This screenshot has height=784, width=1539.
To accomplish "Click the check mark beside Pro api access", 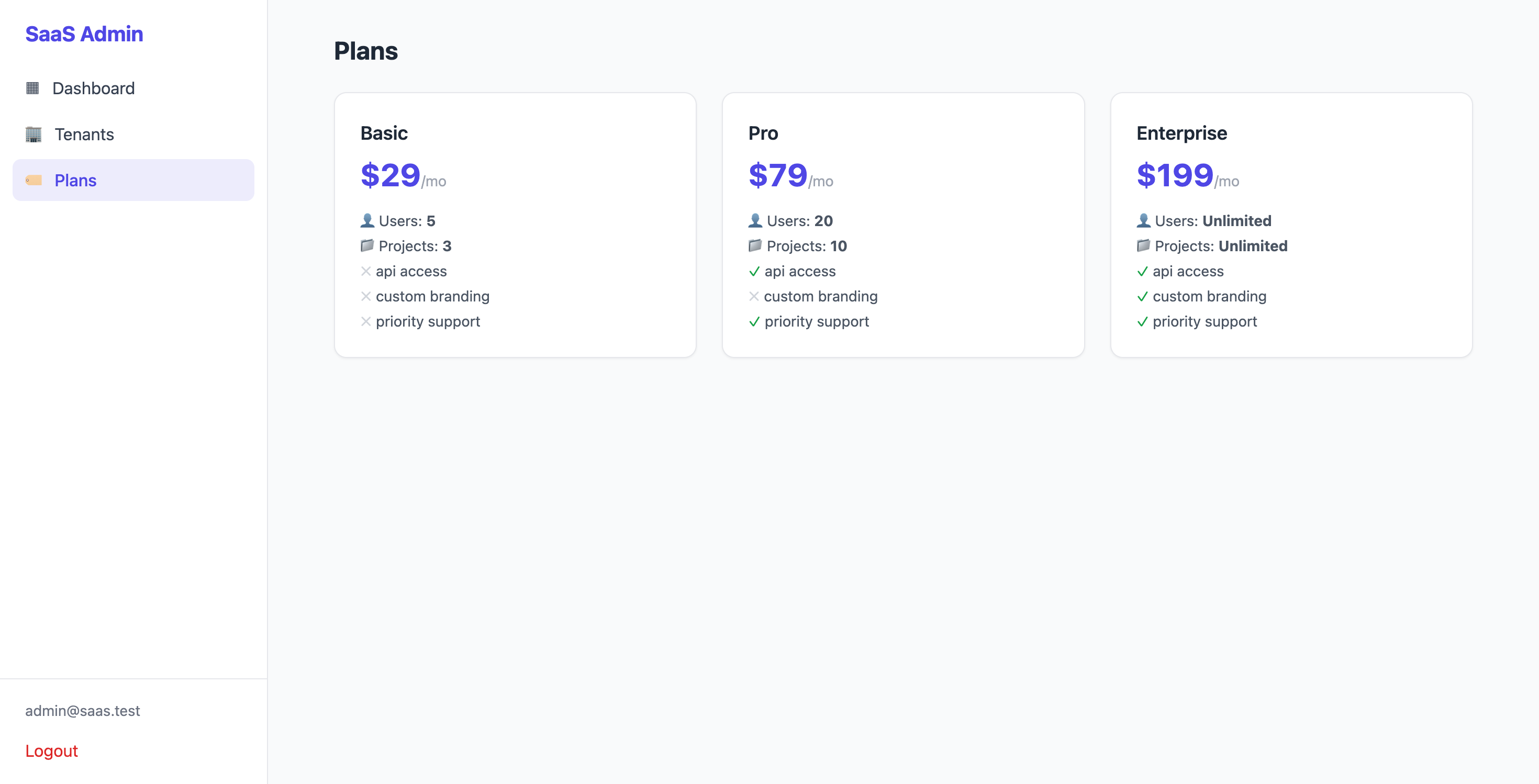I will click(754, 271).
